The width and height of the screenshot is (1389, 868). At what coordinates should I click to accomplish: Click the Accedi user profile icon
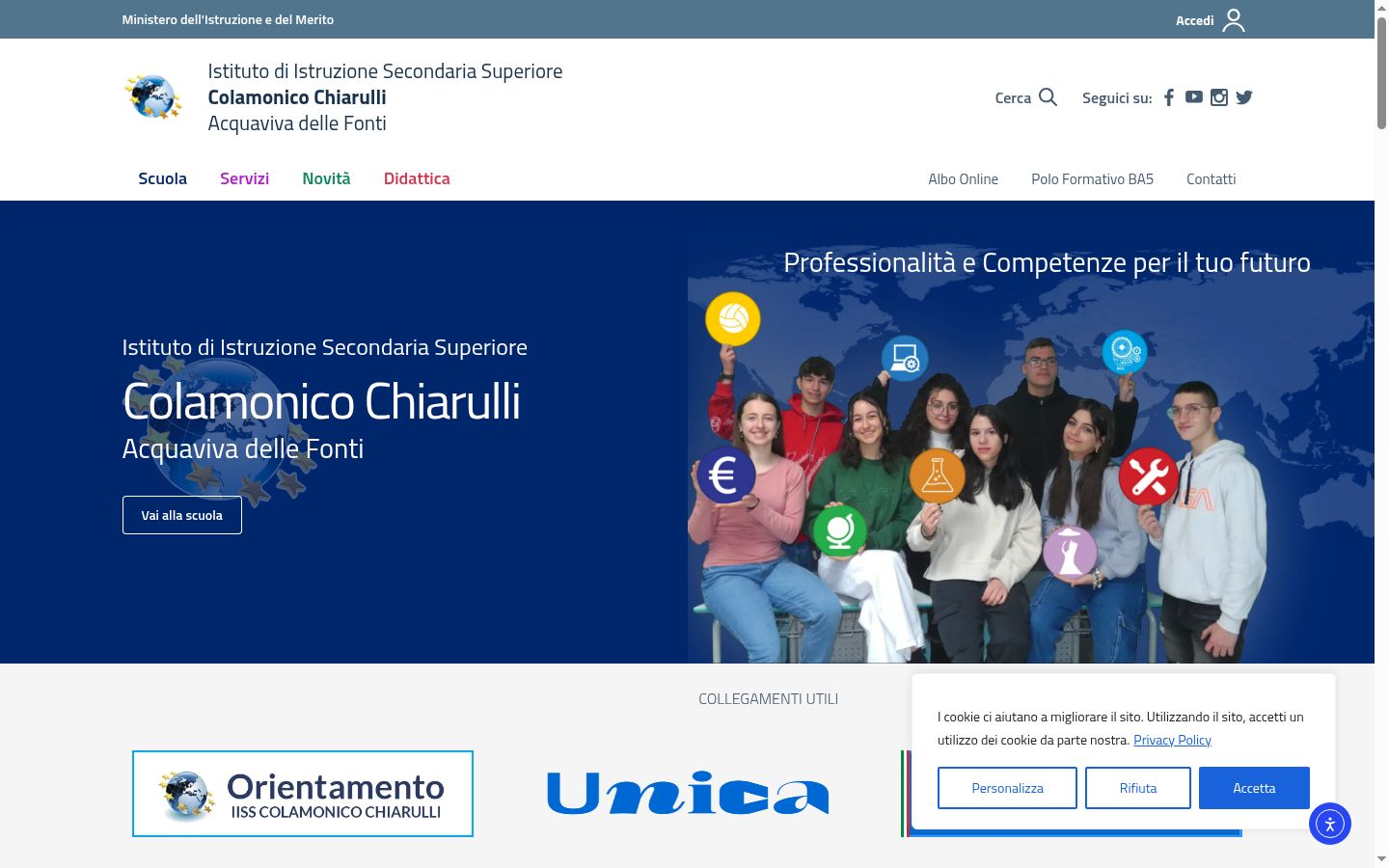pyautogui.click(x=1234, y=20)
